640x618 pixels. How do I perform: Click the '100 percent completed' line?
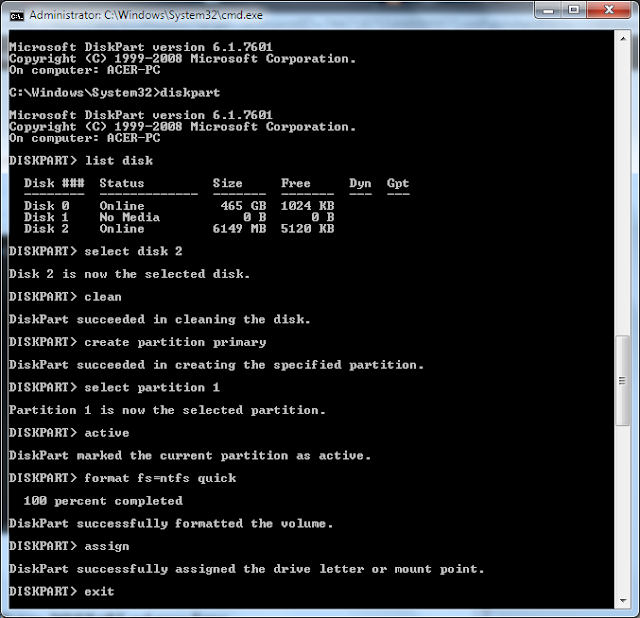(x=103, y=501)
